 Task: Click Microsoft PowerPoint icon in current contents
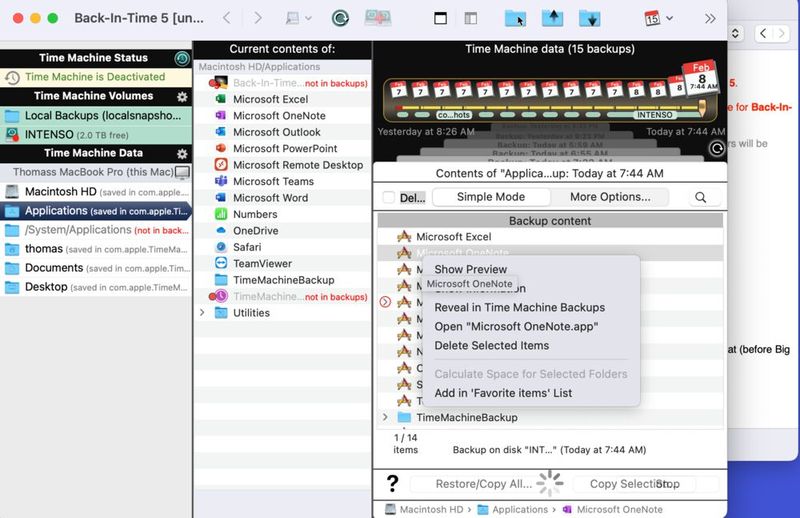point(221,148)
